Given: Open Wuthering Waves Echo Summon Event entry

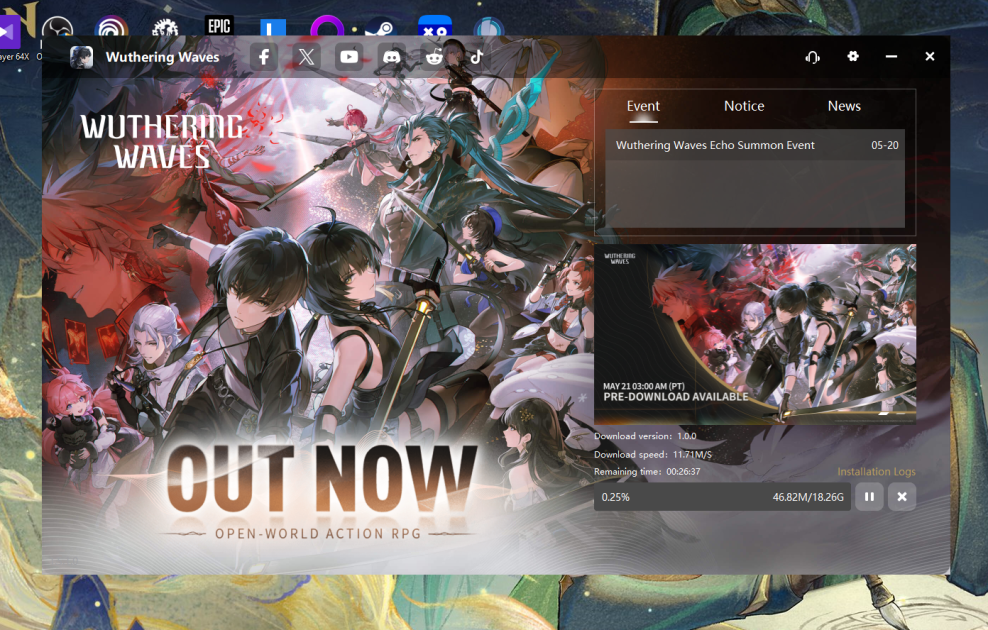Looking at the screenshot, I should (755, 145).
